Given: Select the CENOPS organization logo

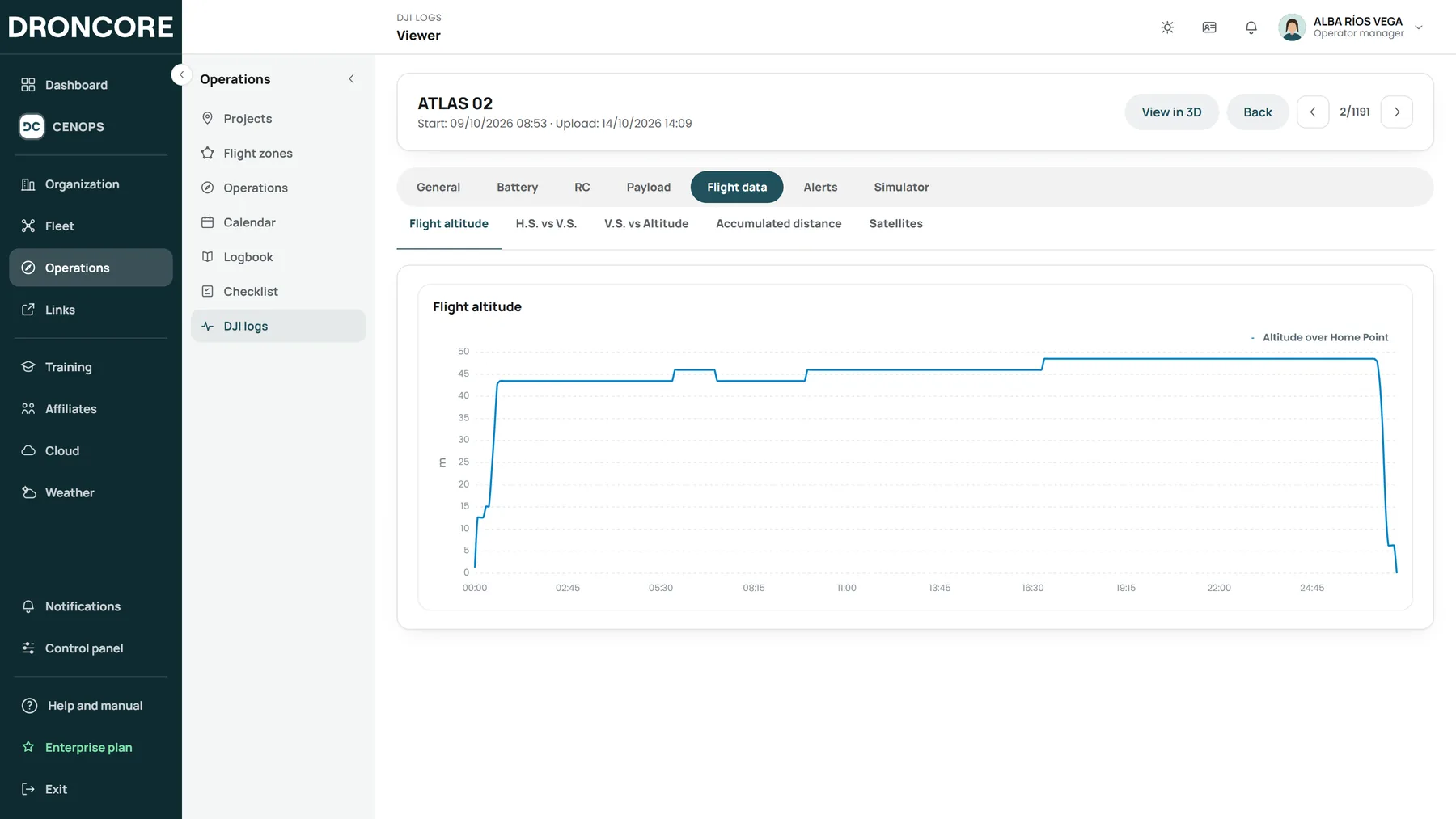Looking at the screenshot, I should tap(32, 127).
